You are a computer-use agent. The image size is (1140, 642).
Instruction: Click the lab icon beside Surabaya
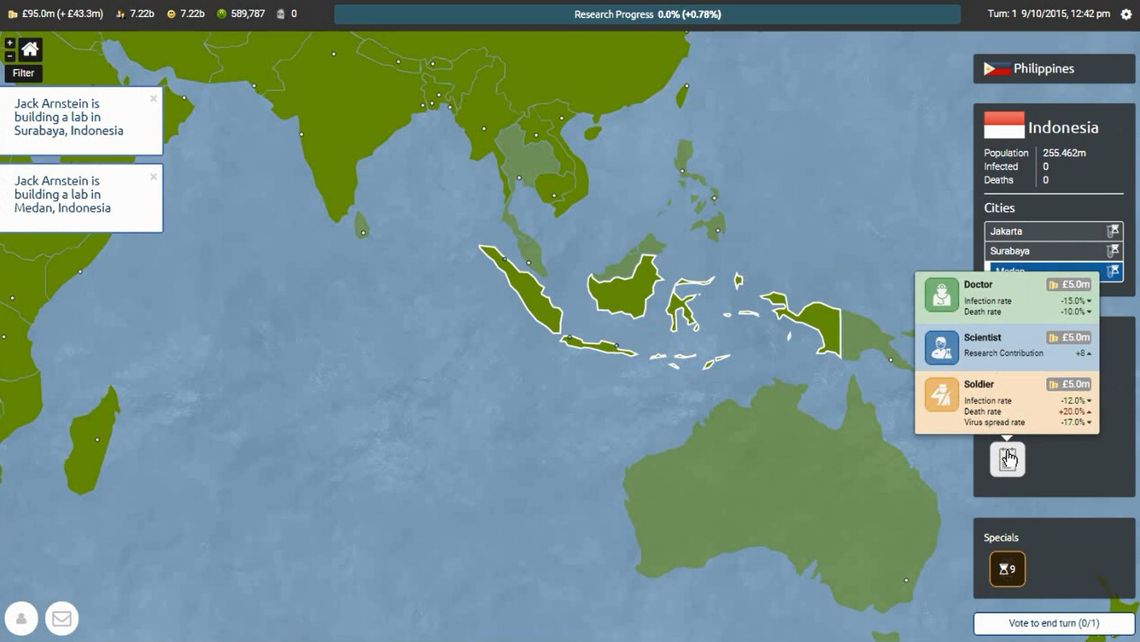coord(1113,251)
